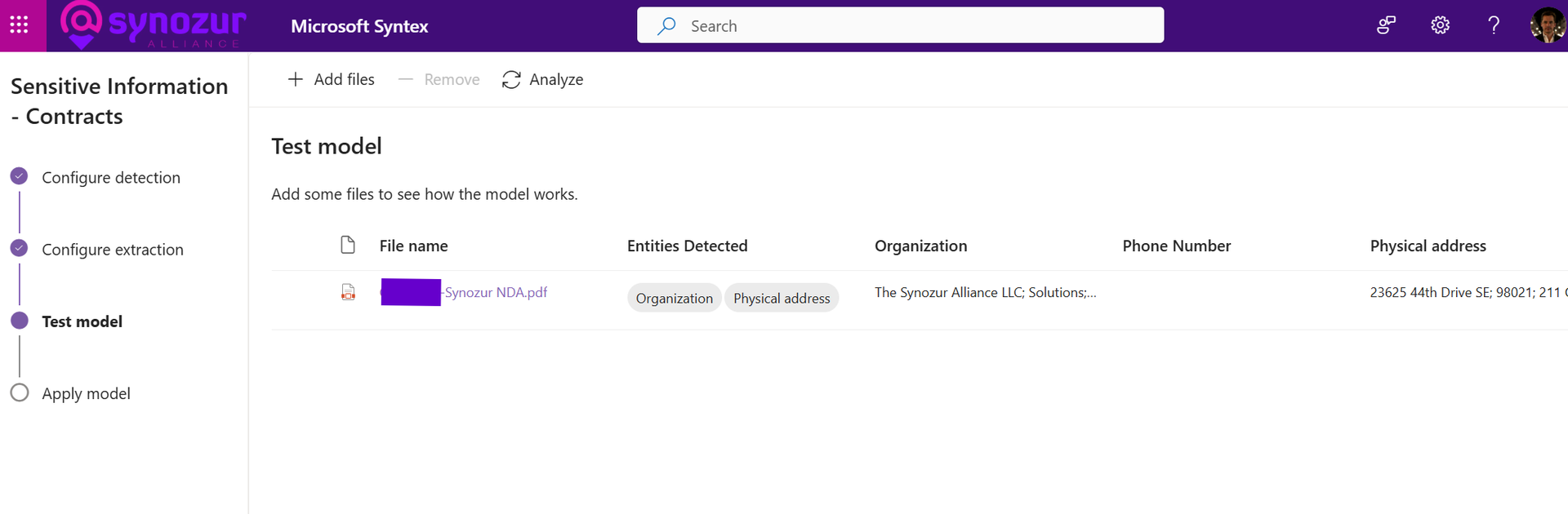Viewport: 1568px width, 514px height.
Task: Click the empty circle for Apply model
Action: pyautogui.click(x=20, y=392)
